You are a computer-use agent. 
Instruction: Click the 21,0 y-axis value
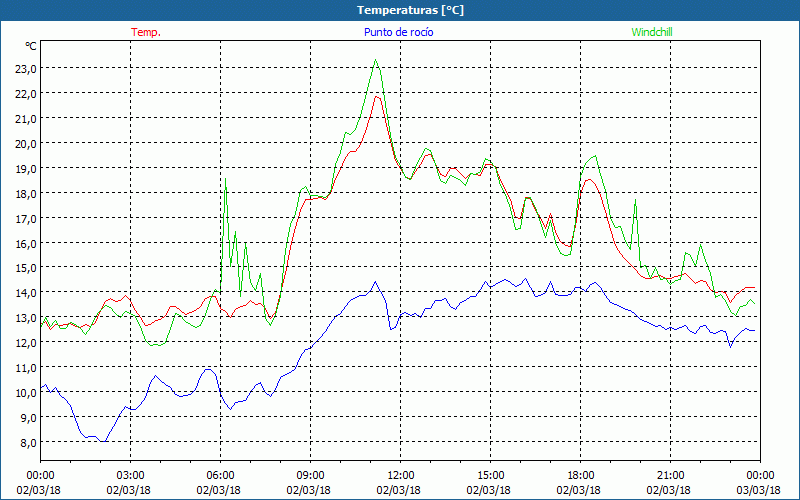click(x=26, y=118)
